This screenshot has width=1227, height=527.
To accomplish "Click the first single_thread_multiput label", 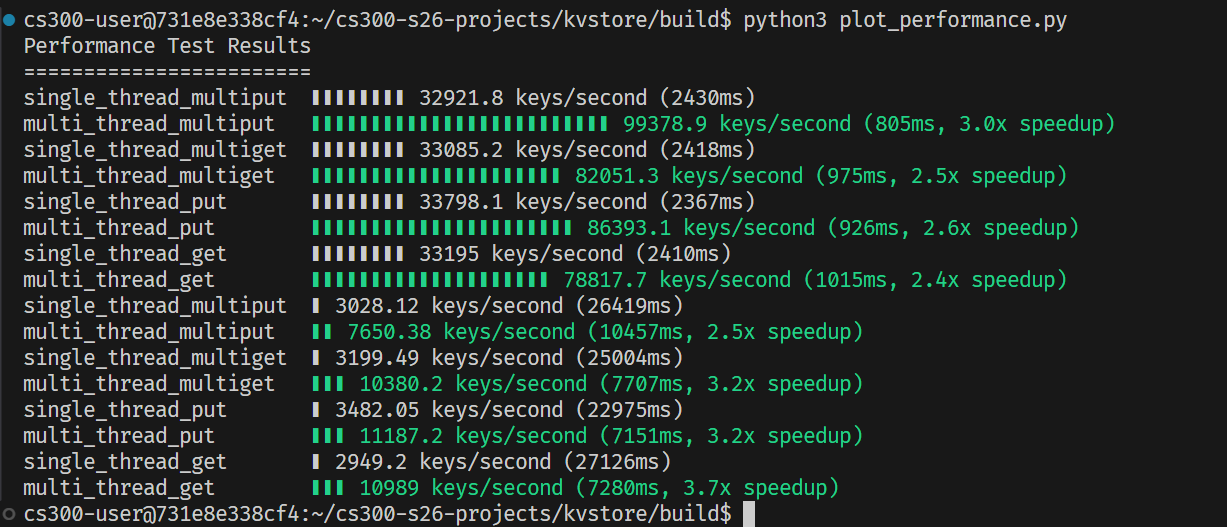I will coord(155,98).
